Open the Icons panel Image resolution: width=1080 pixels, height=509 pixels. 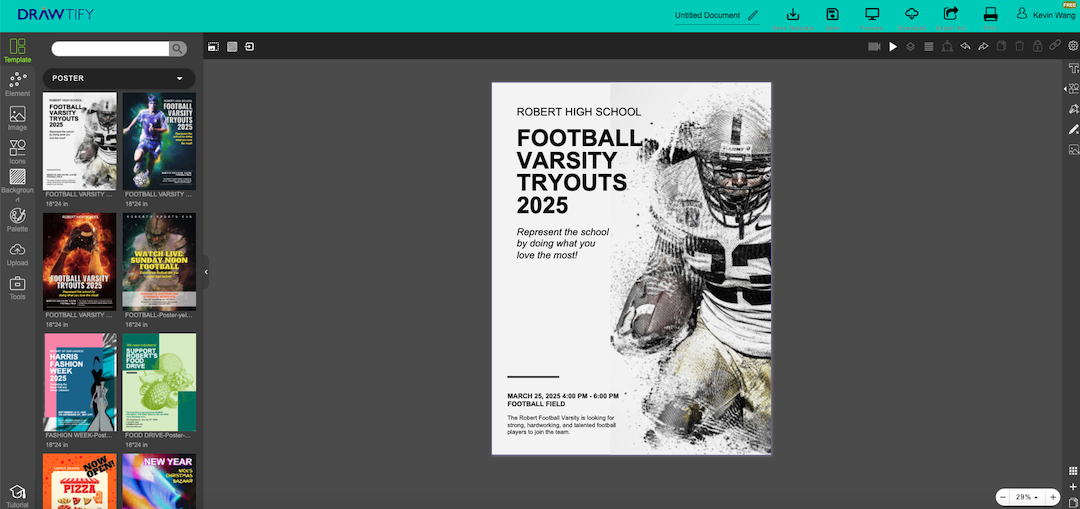click(x=17, y=152)
